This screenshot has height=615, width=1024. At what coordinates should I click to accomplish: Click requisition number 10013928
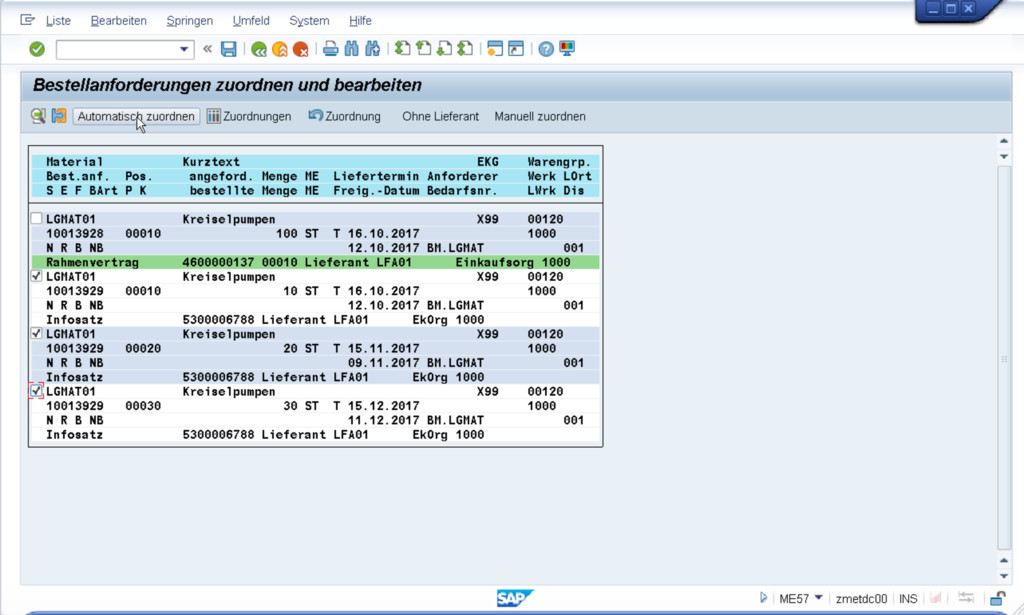74,233
